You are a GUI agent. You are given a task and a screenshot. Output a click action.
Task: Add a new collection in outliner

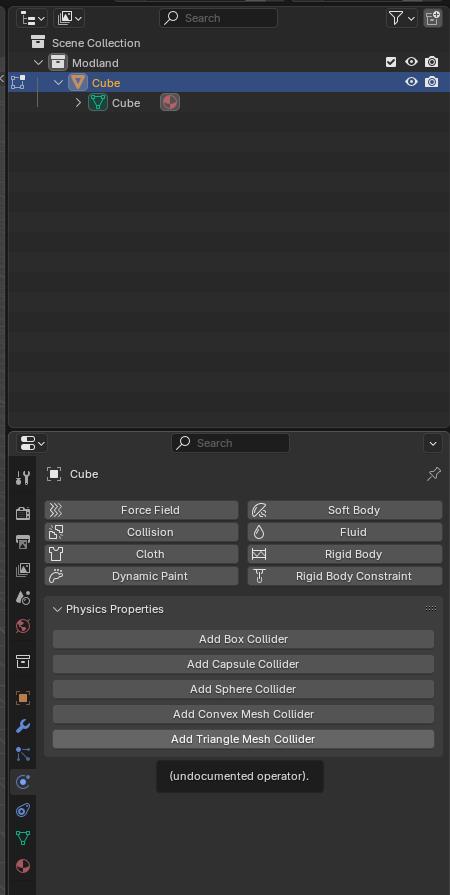pyautogui.click(x=432, y=18)
